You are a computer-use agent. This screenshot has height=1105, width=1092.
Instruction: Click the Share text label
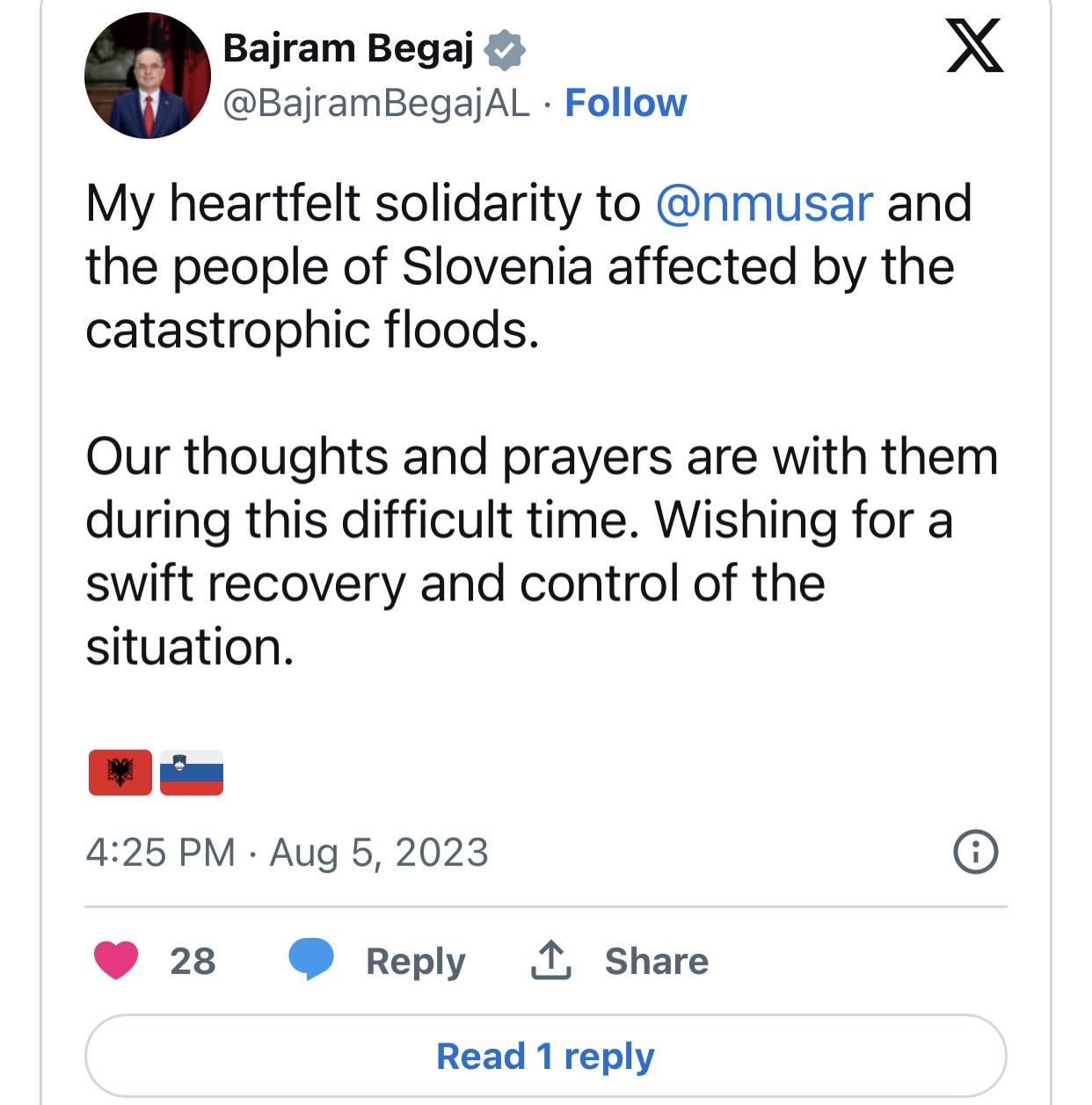[x=656, y=961]
